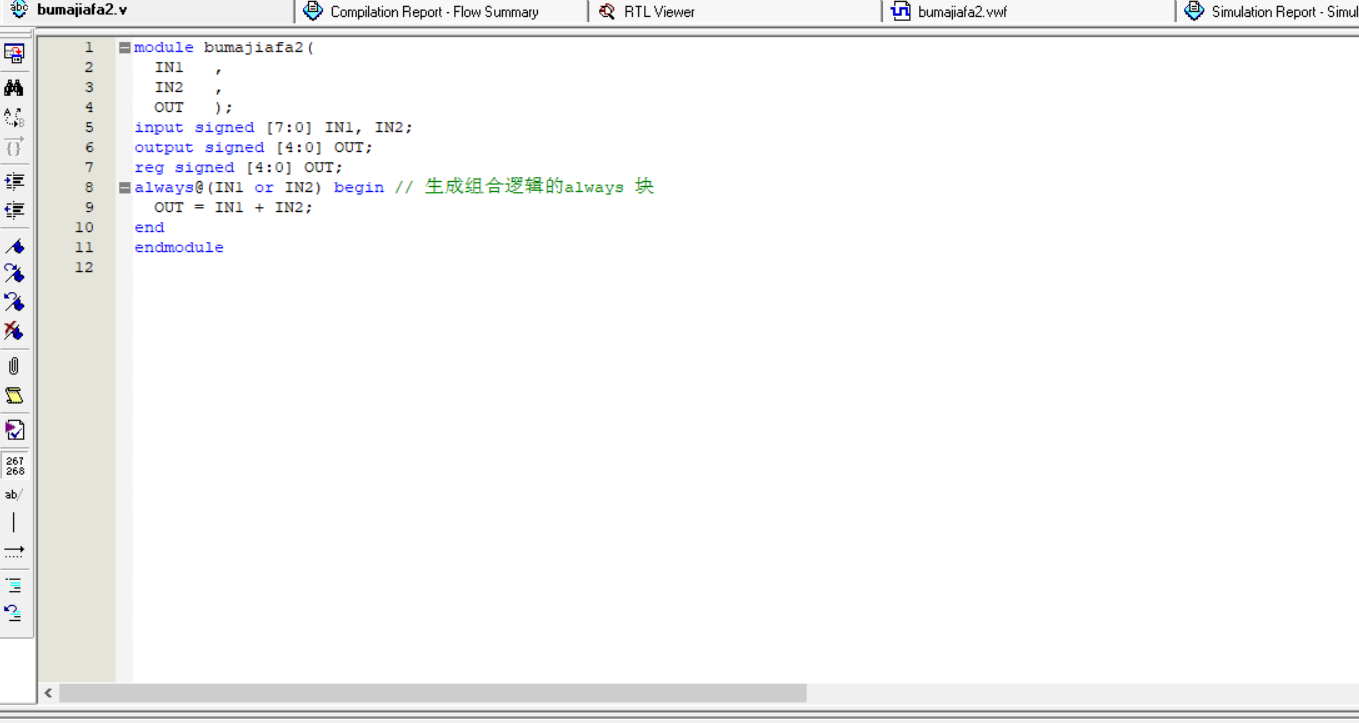The image size is (1359, 723).
Task: Jump to the next bookmark
Action: pos(14,273)
